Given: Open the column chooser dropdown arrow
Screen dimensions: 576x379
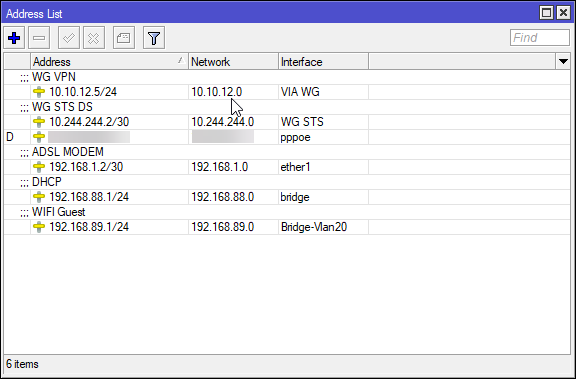Looking at the screenshot, I should [563, 61].
